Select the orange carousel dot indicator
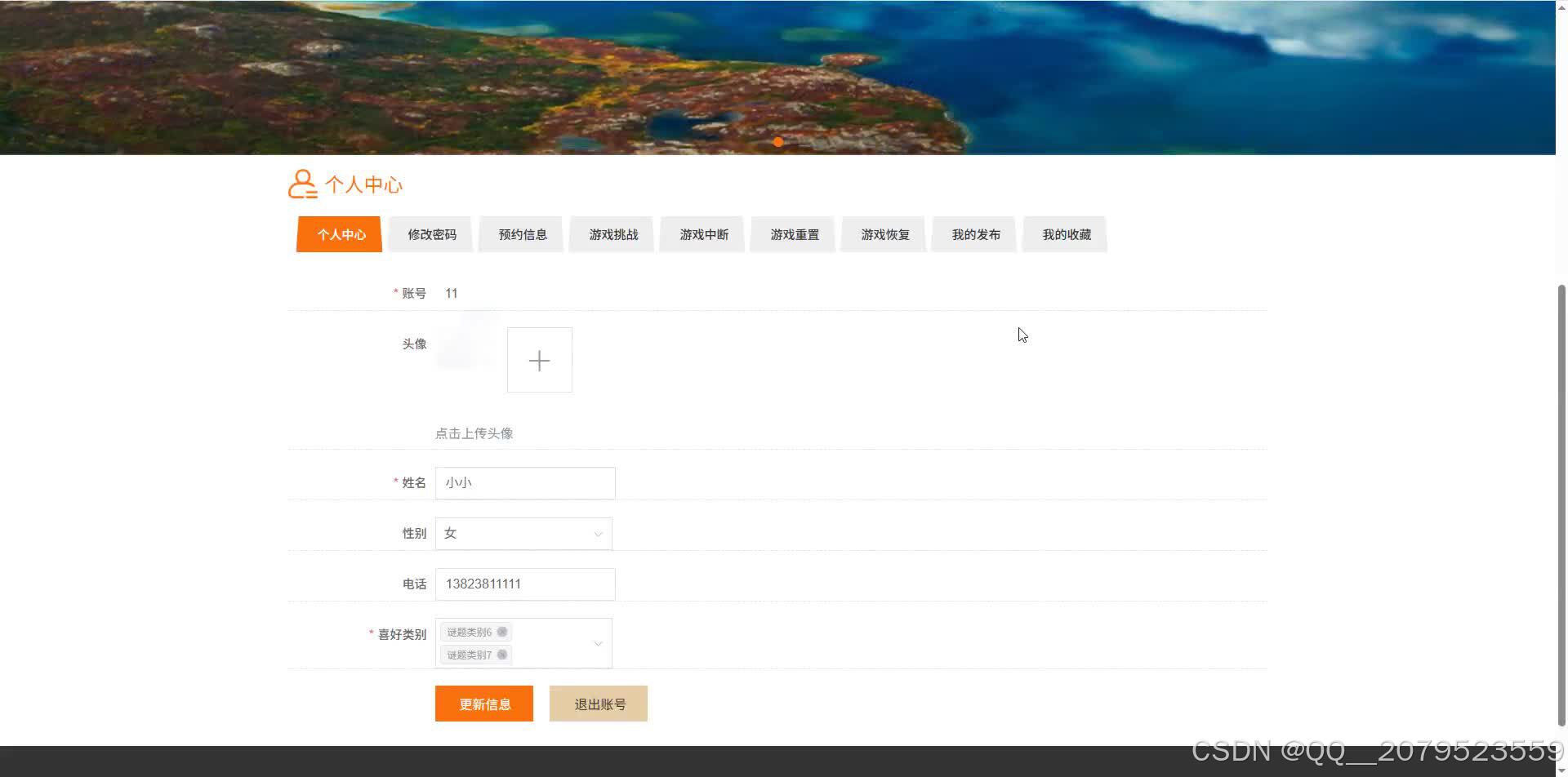The height and width of the screenshot is (777, 1568). click(x=778, y=141)
